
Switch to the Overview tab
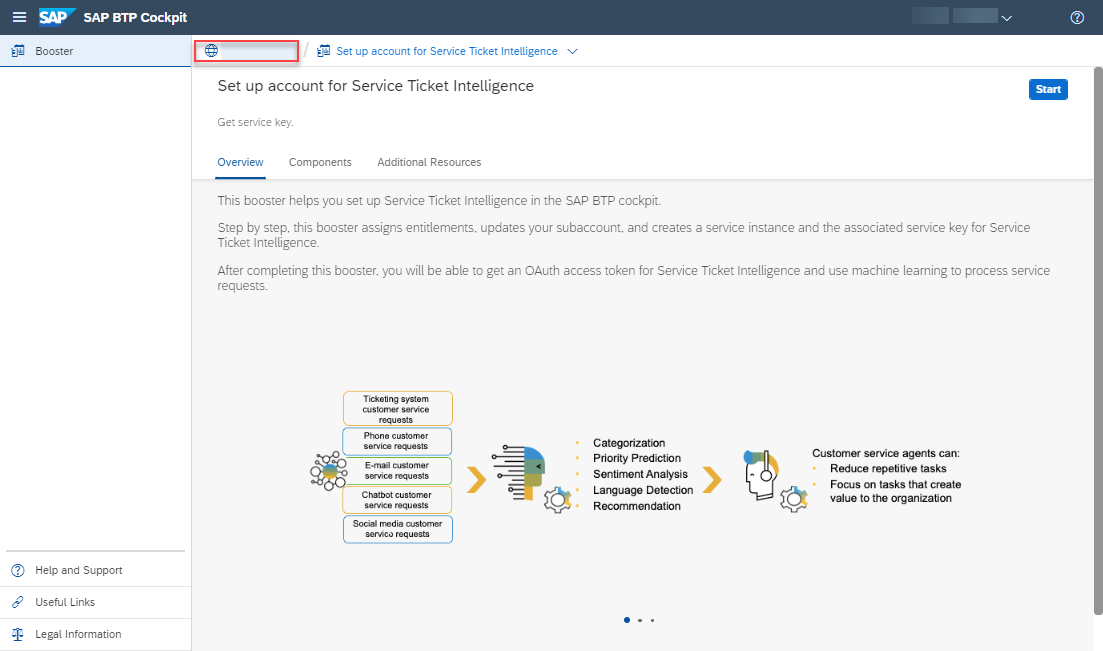pyautogui.click(x=241, y=162)
